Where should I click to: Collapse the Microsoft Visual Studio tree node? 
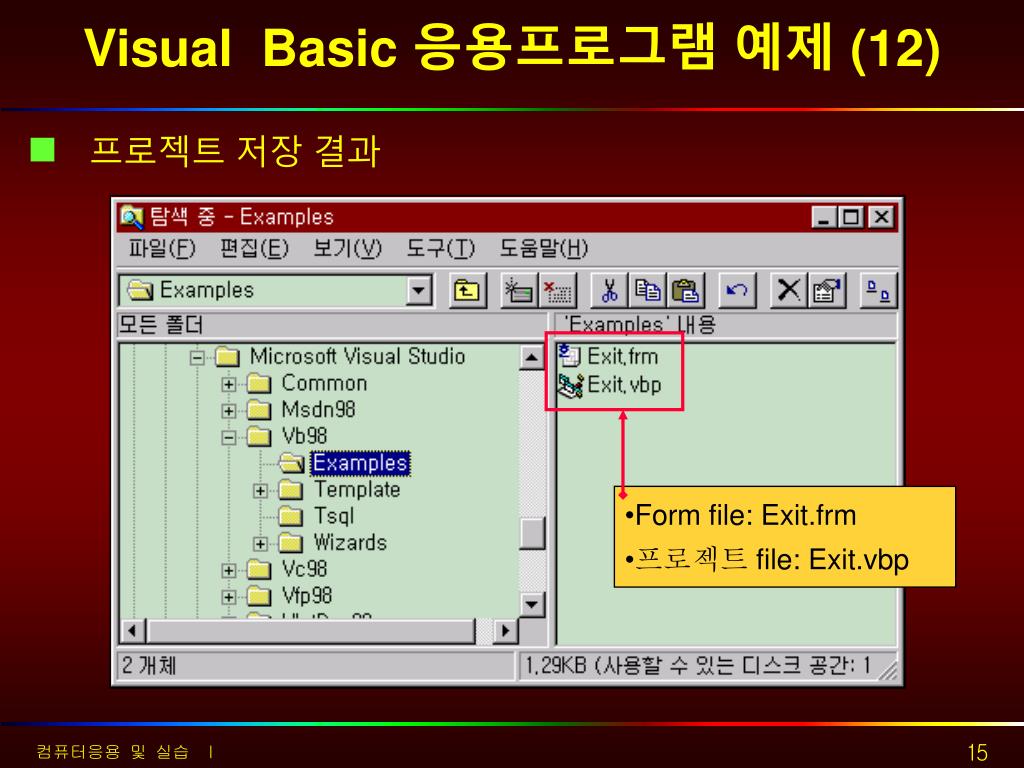(197, 358)
